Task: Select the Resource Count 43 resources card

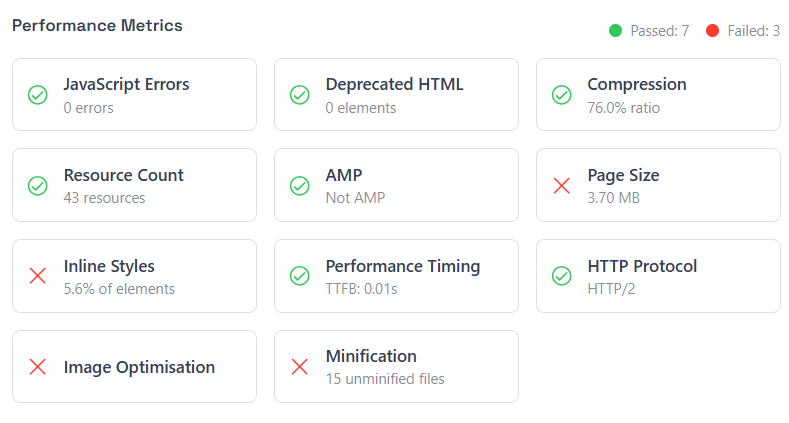Action: tap(134, 185)
